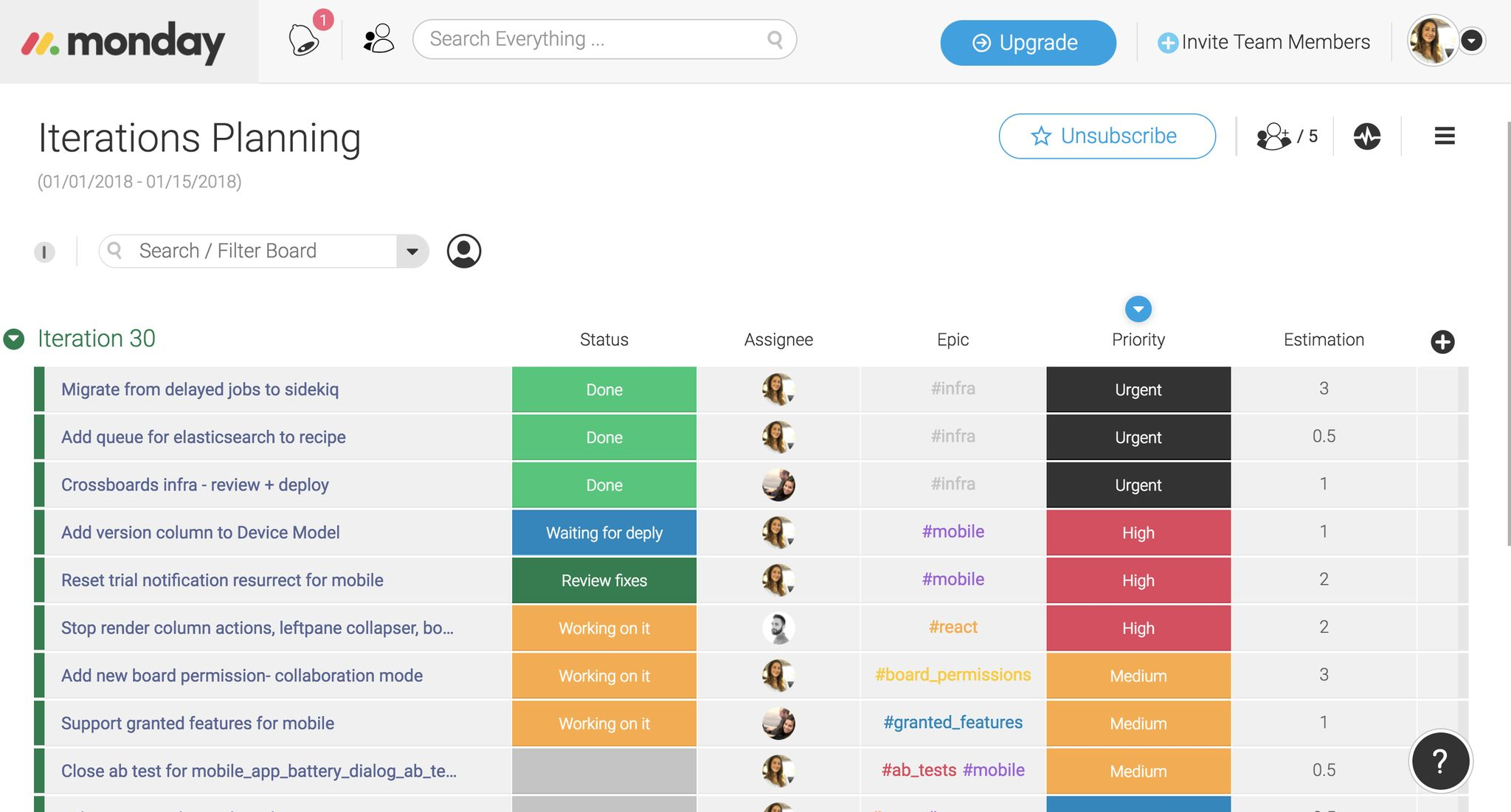Click the board settings hamburger menu icon
The height and width of the screenshot is (812, 1511).
pyautogui.click(x=1444, y=135)
